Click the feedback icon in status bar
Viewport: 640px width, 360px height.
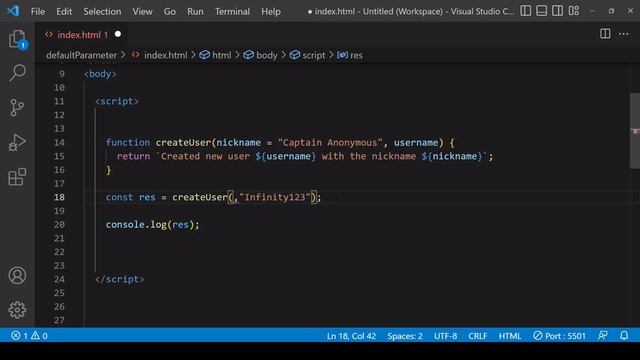pyautogui.click(x=603, y=336)
